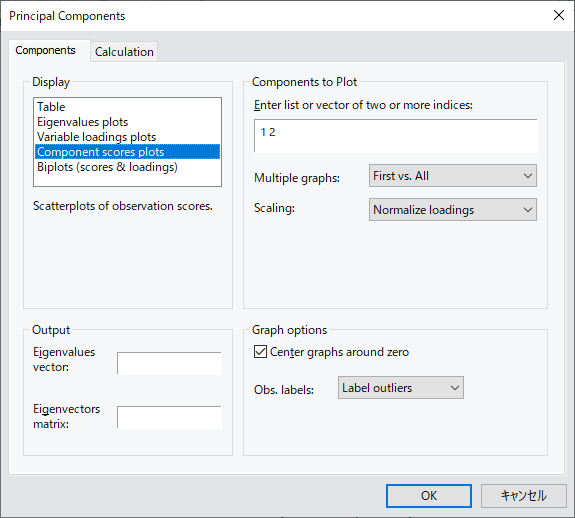
Task: Click the Label outliers dropdown arrow
Action: tap(455, 387)
